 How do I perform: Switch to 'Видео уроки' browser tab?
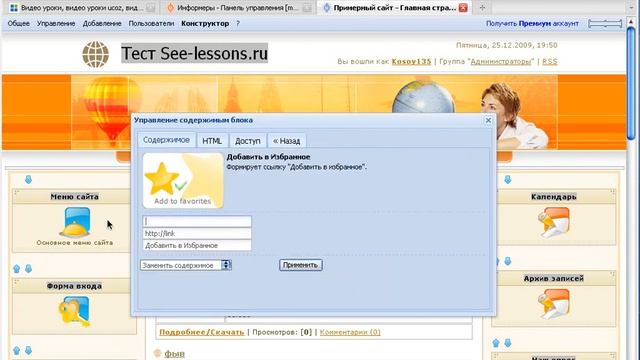82,7
